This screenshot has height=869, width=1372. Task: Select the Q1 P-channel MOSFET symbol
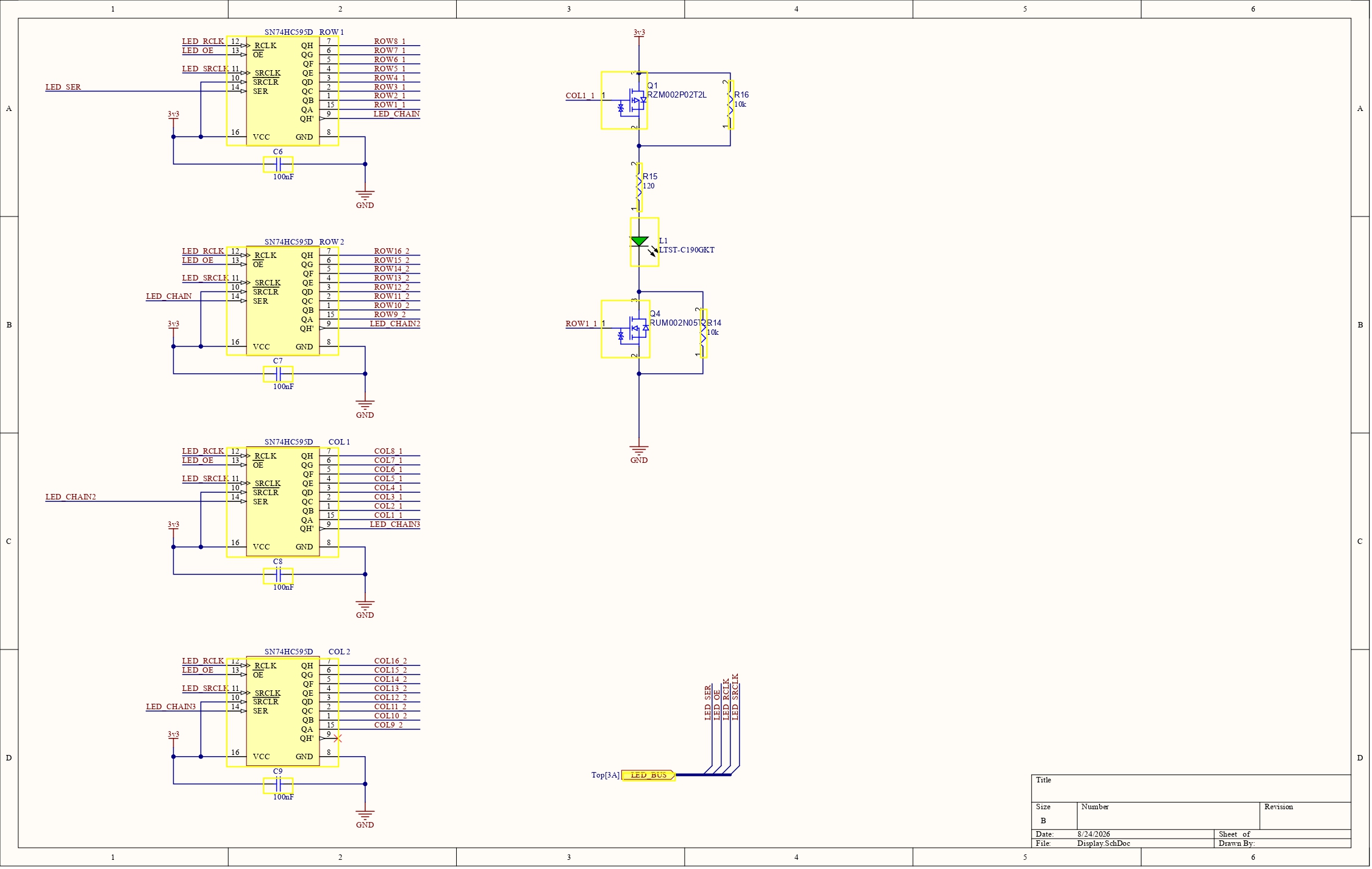(x=624, y=101)
